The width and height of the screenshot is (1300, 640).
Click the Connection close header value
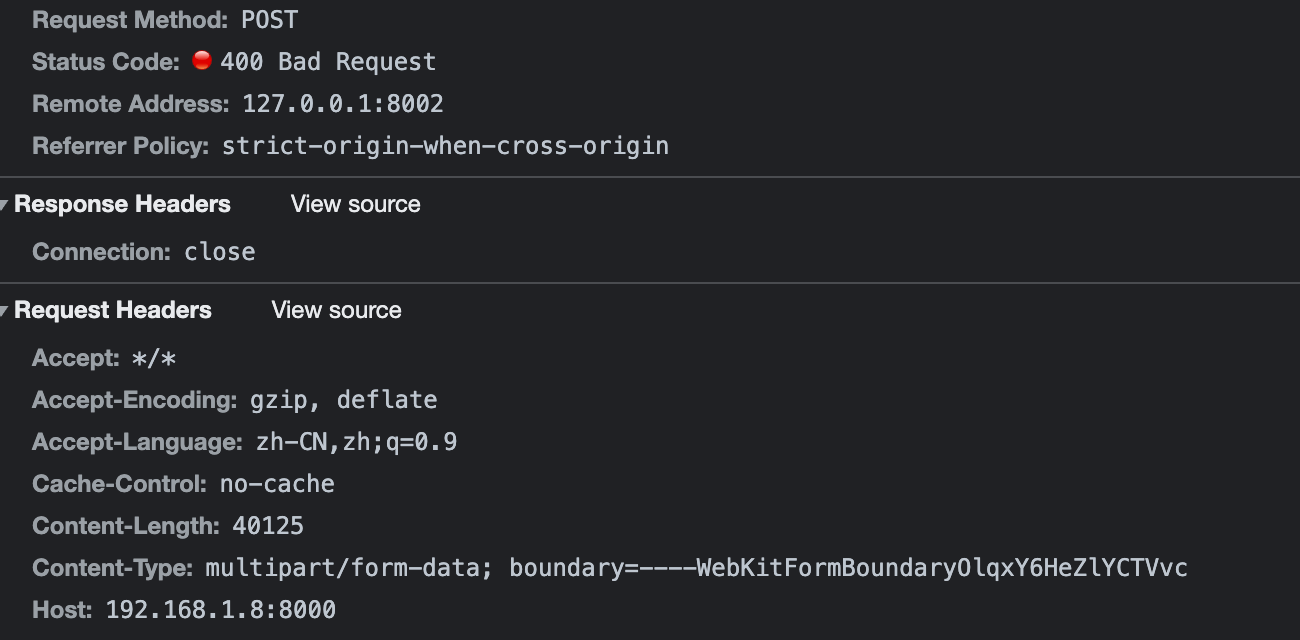pos(219,251)
